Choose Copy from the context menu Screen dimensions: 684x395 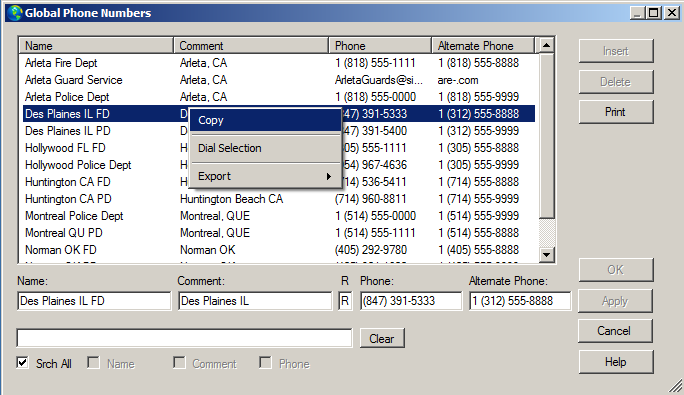[x=265, y=120]
